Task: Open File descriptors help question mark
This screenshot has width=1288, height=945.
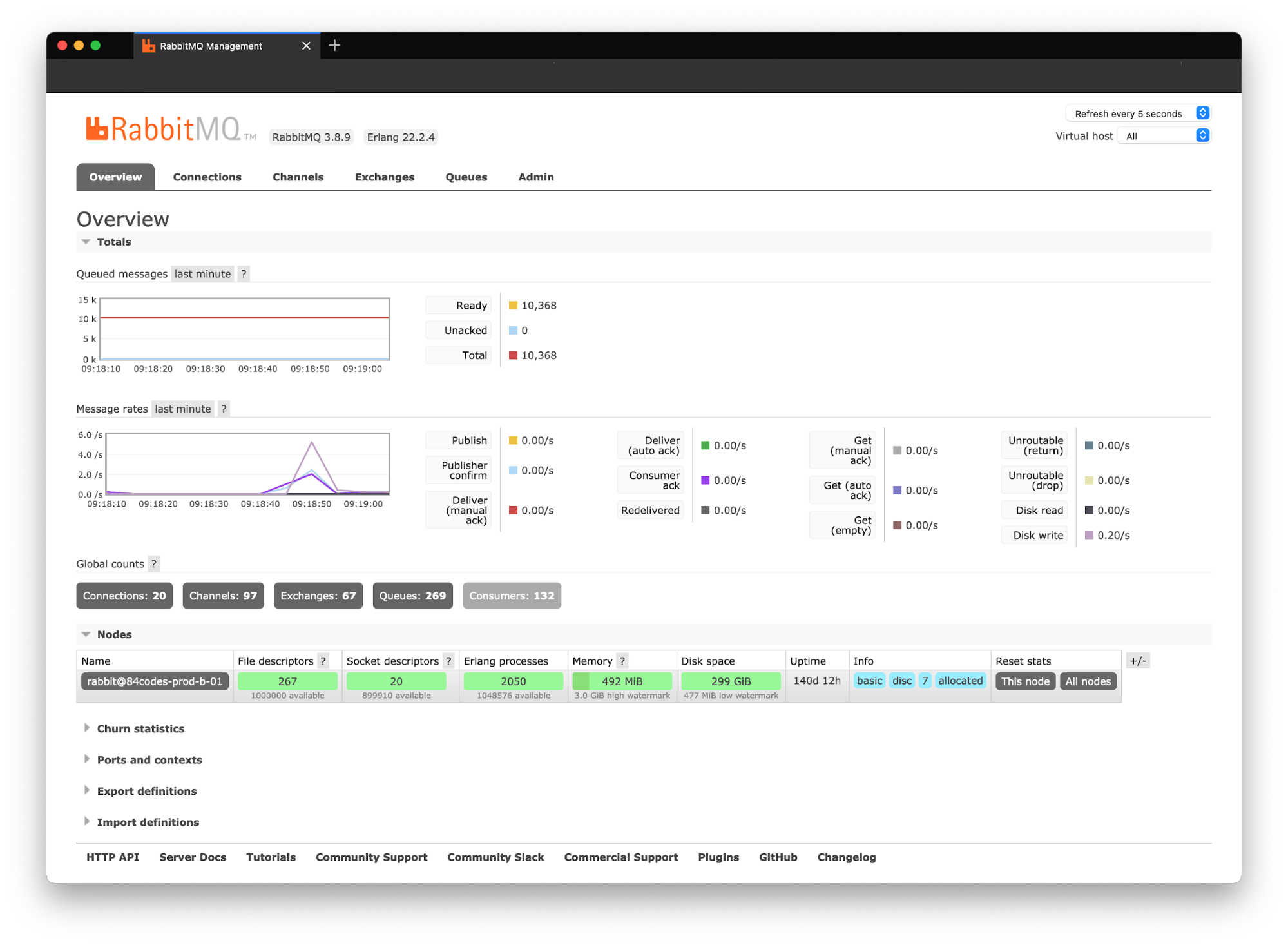Action: click(x=323, y=661)
